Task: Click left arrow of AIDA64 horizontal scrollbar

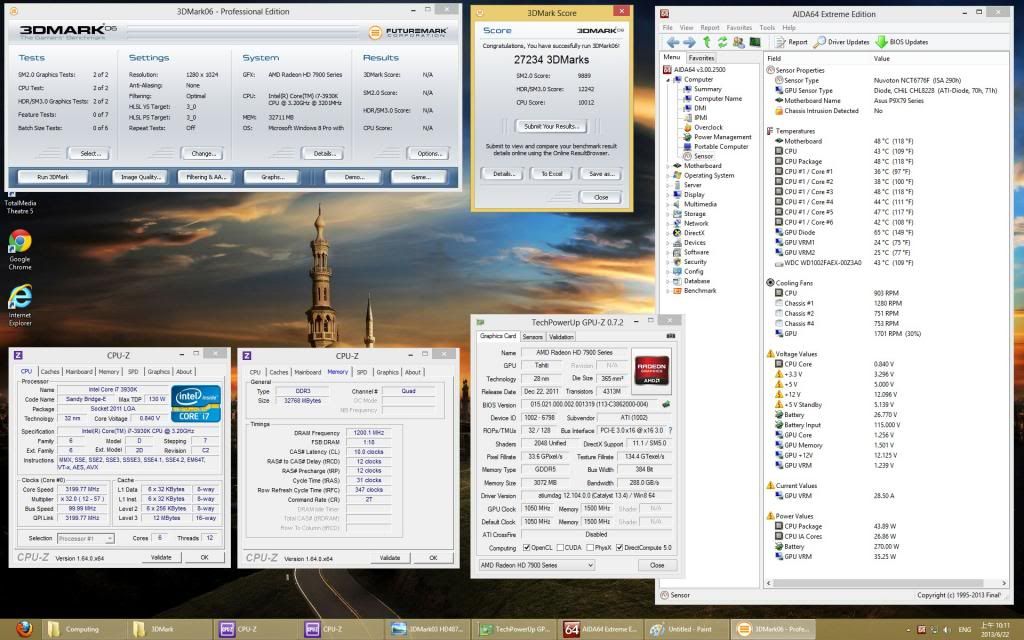Action: click(769, 583)
